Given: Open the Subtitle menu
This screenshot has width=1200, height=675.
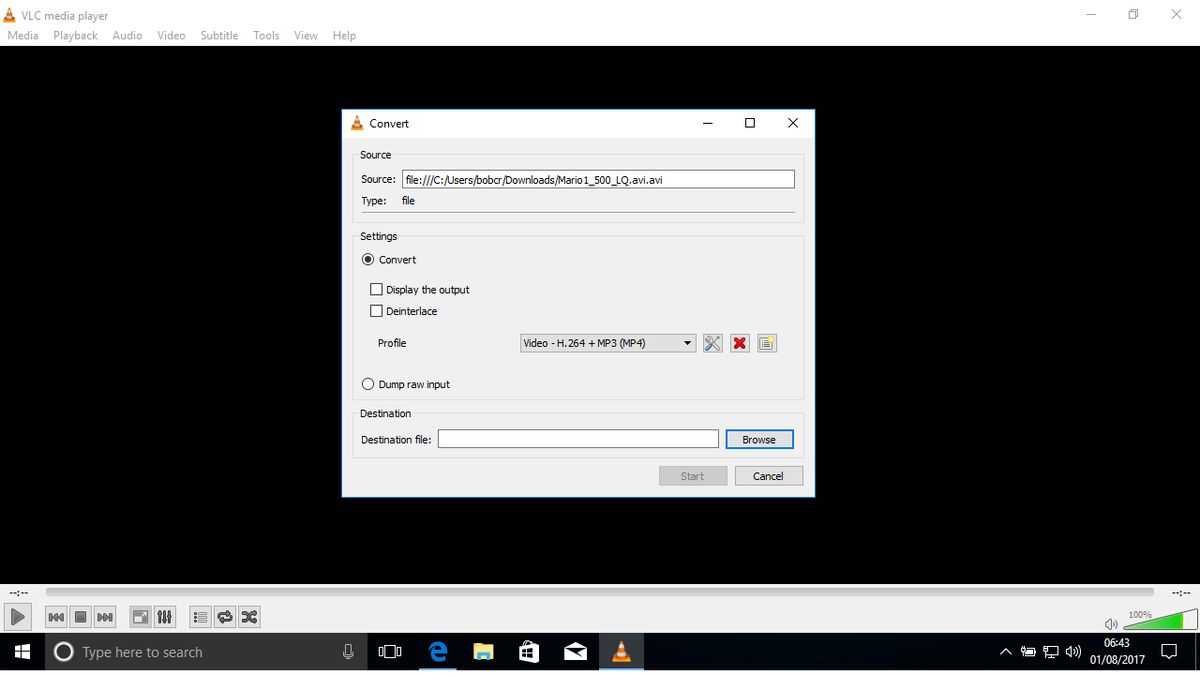Looking at the screenshot, I should (x=218, y=35).
